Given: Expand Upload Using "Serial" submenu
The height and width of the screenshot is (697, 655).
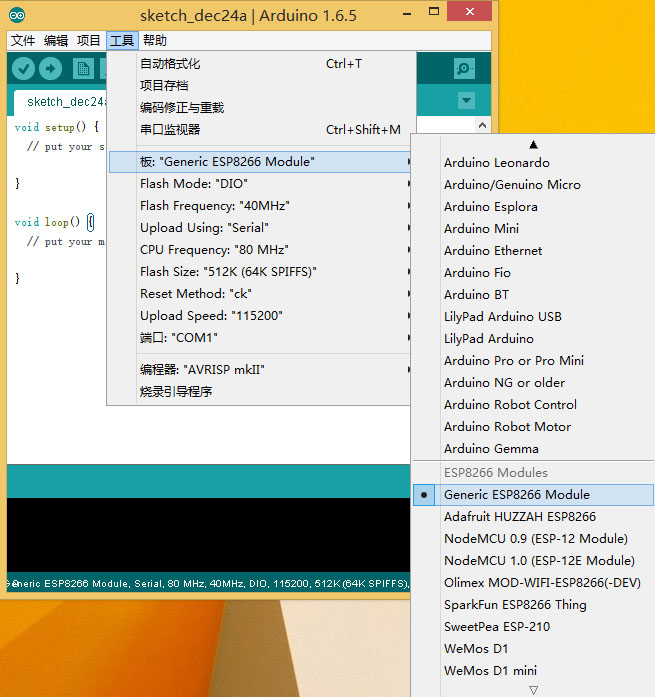Looking at the screenshot, I should [260, 228].
